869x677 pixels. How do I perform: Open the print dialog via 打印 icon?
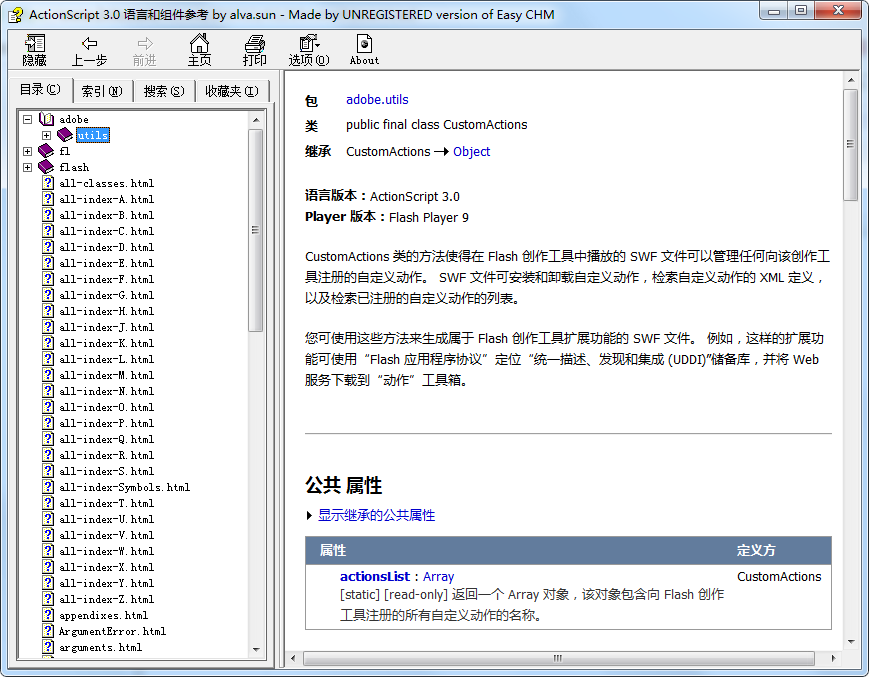coord(254,48)
